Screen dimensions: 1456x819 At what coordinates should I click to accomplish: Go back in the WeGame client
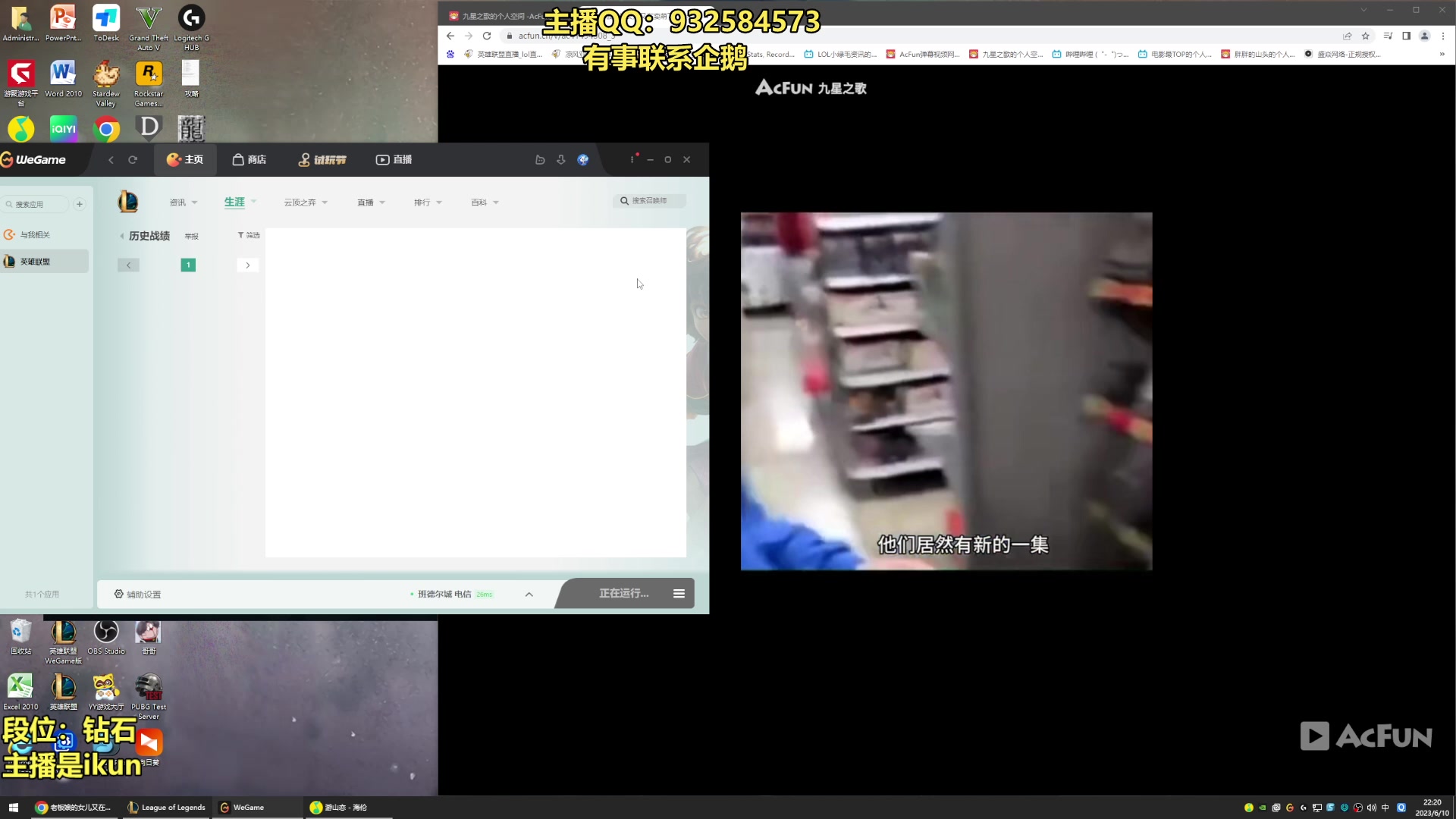pyautogui.click(x=111, y=160)
